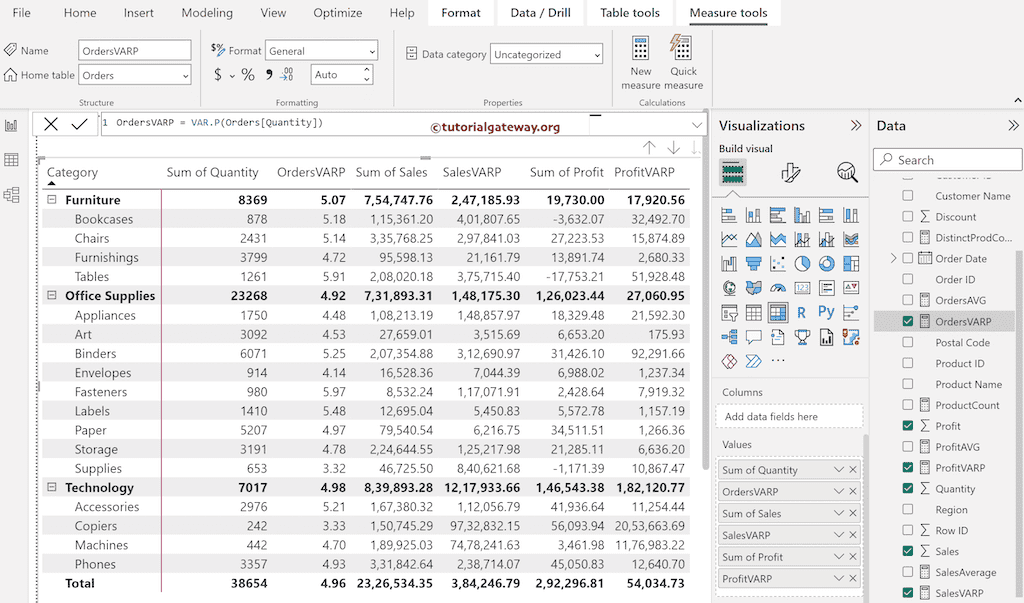Click the Search box in the Data pane
This screenshot has width=1024, height=603.
[x=946, y=159]
